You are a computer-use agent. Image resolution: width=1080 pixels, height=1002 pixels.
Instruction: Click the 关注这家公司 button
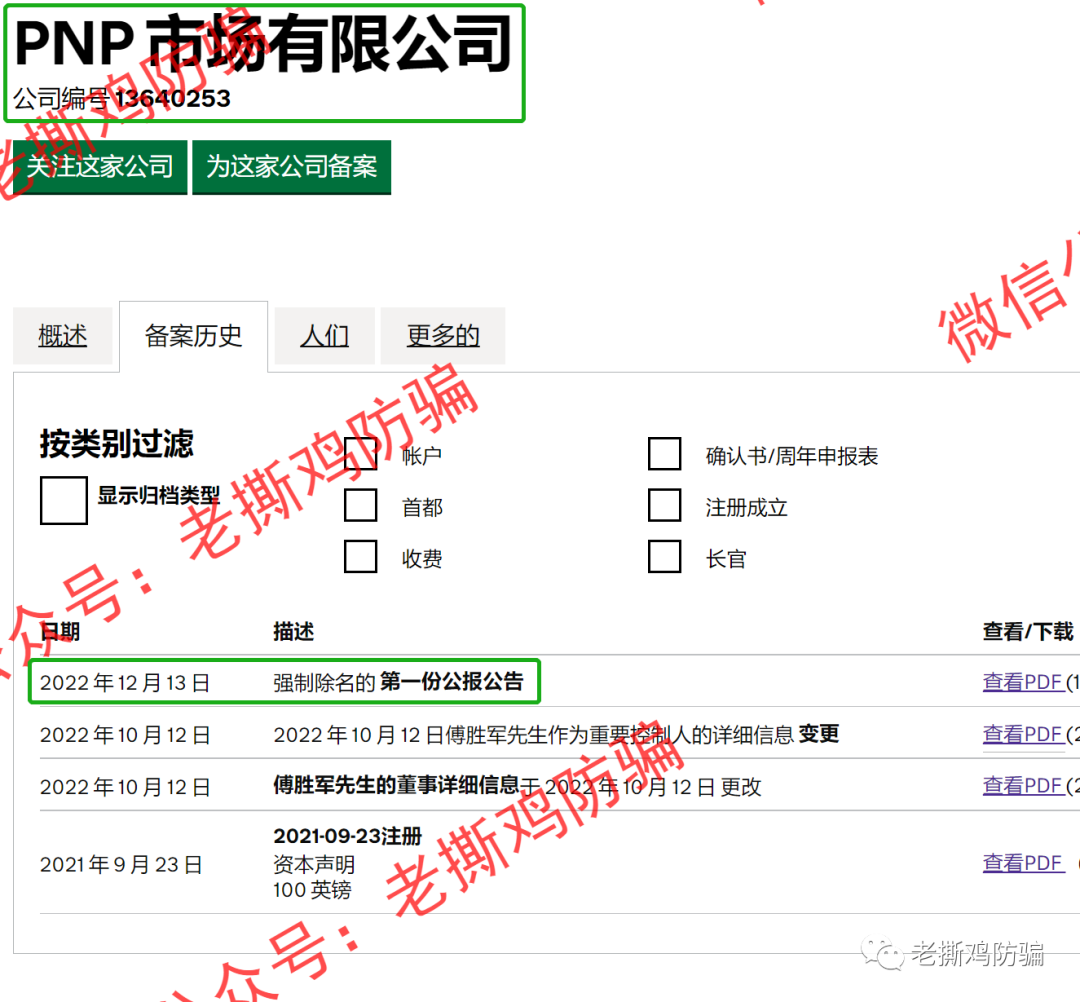click(x=100, y=167)
